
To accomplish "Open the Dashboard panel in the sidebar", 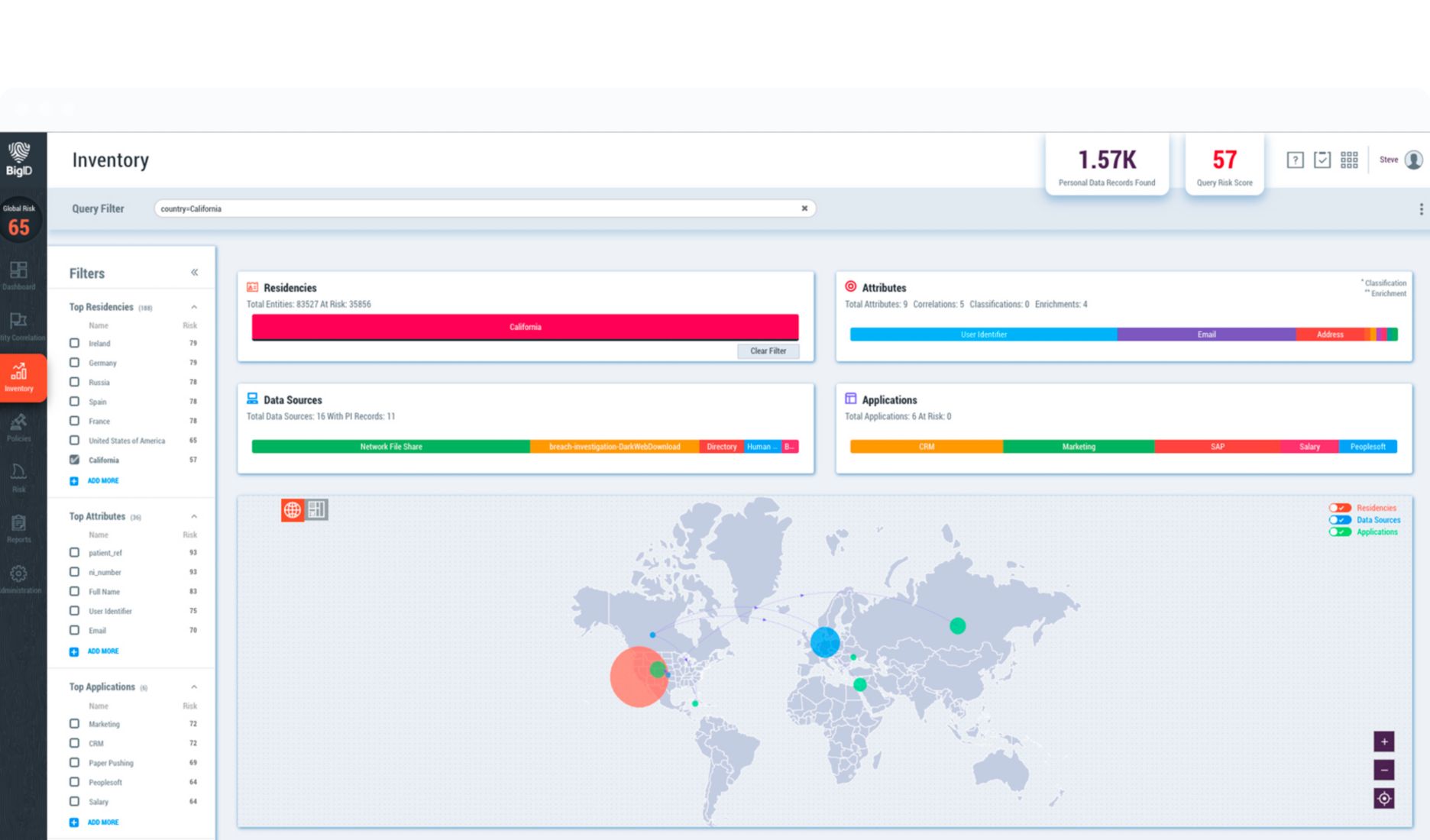I will tap(18, 276).
